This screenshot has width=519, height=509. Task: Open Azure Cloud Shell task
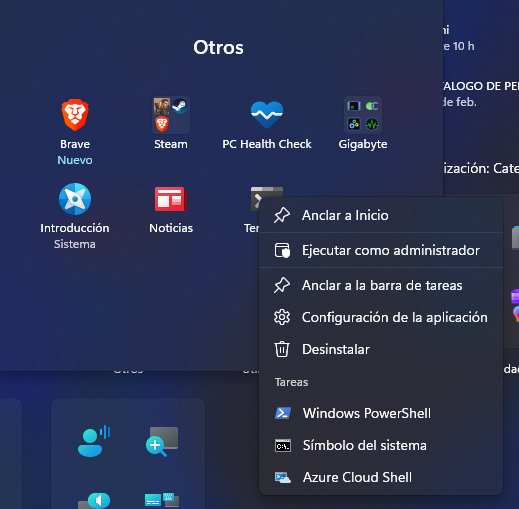click(x=381, y=477)
